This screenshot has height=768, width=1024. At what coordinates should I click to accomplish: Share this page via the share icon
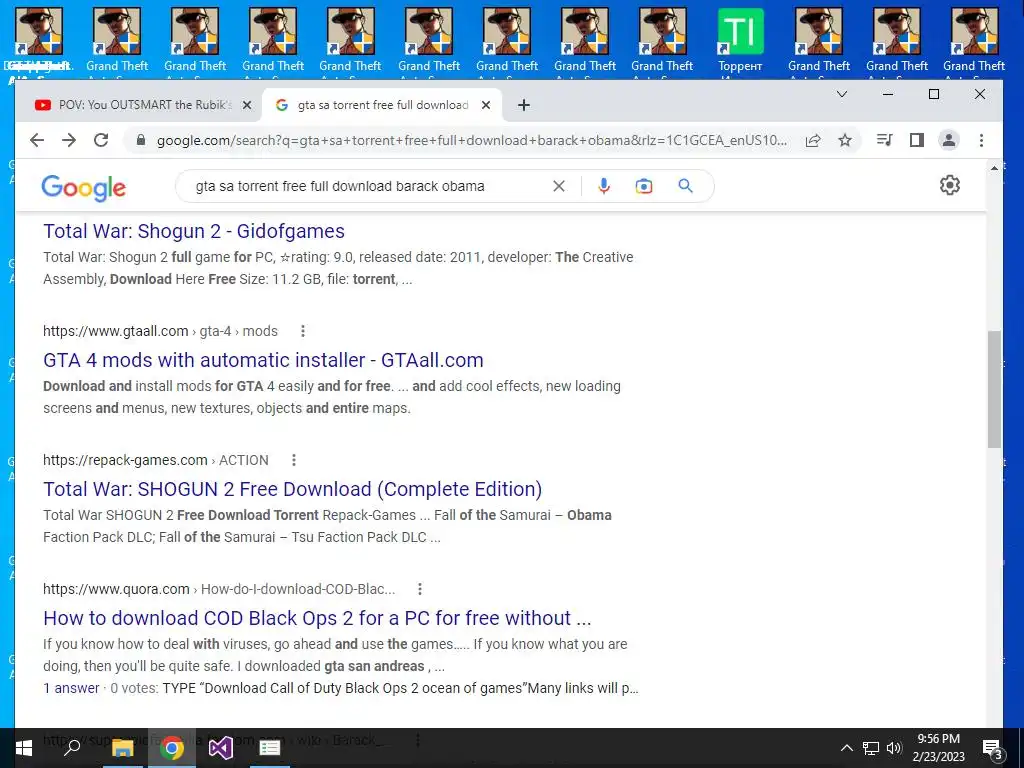point(812,140)
